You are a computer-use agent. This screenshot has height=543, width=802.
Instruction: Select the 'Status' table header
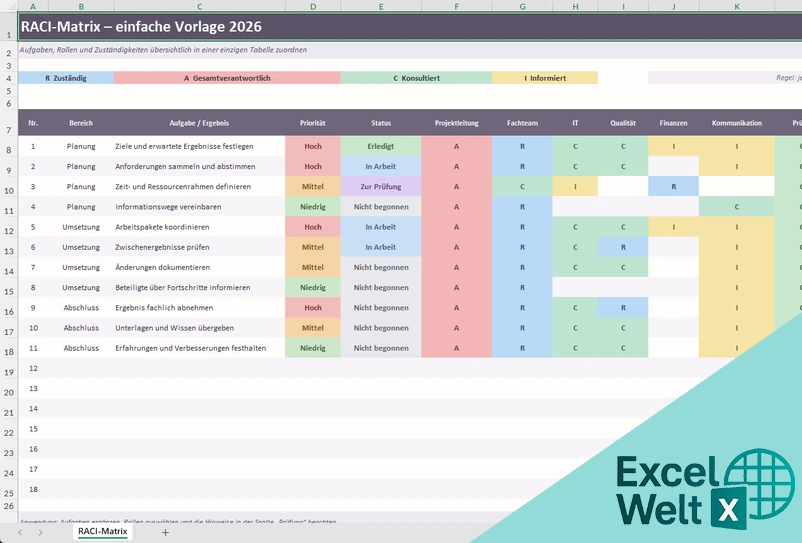tap(381, 123)
